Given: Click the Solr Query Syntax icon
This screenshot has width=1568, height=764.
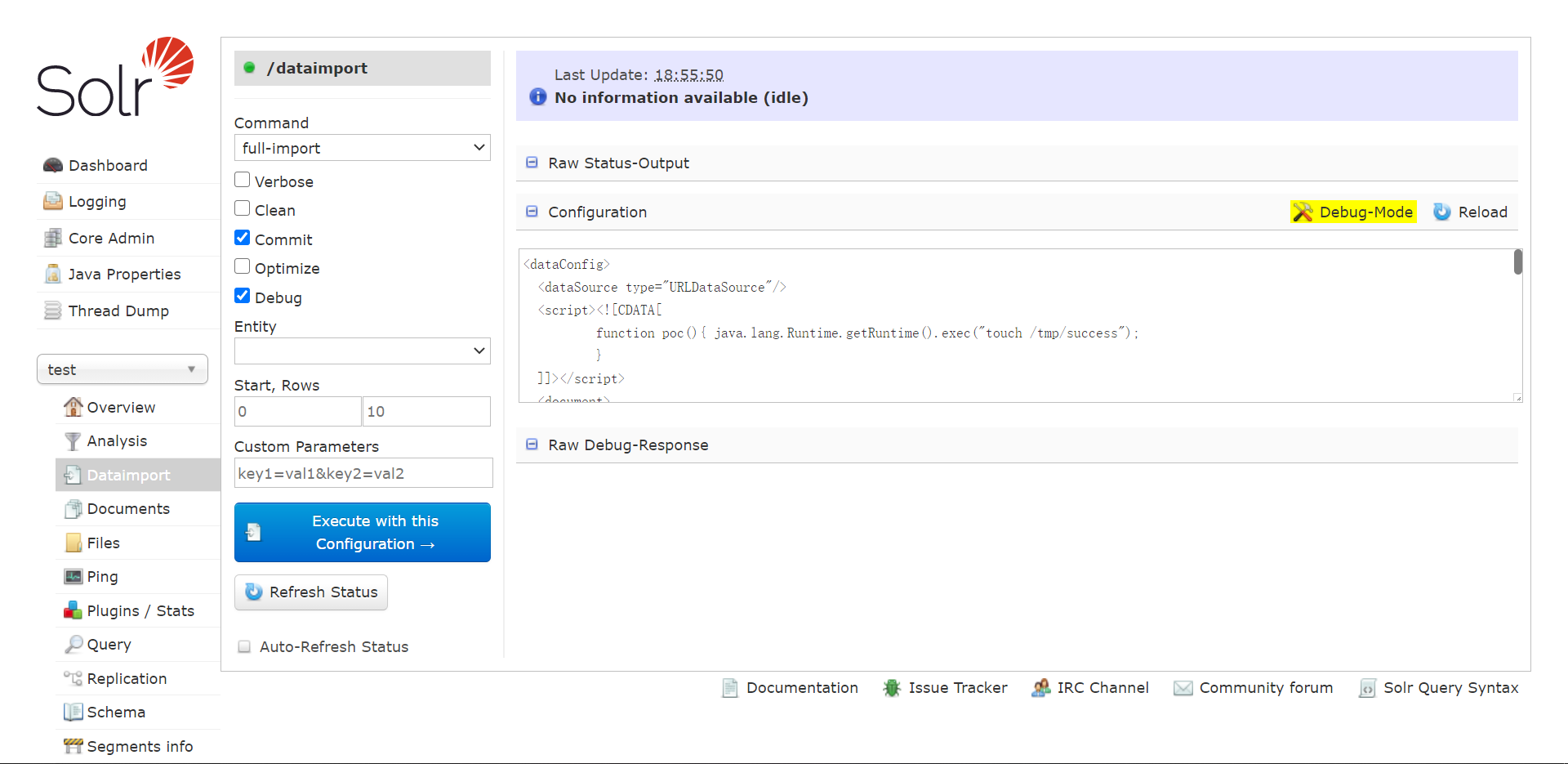Looking at the screenshot, I should (1367, 688).
